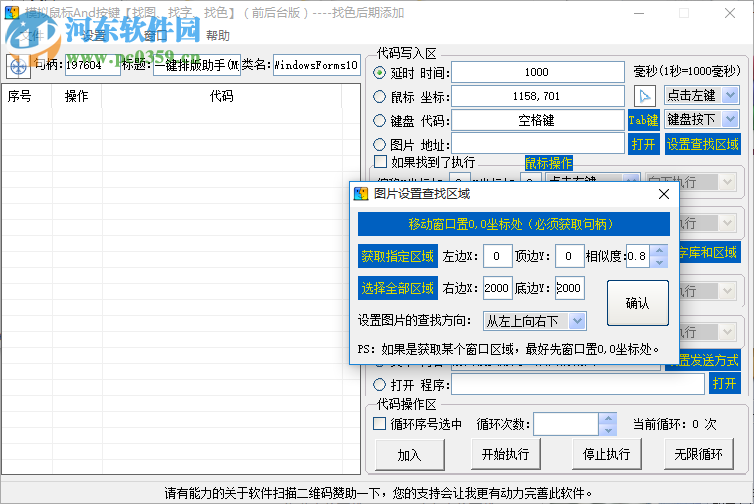Tick the 循环序号选中 checkbox
The width and height of the screenshot is (754, 504).
(x=379, y=424)
